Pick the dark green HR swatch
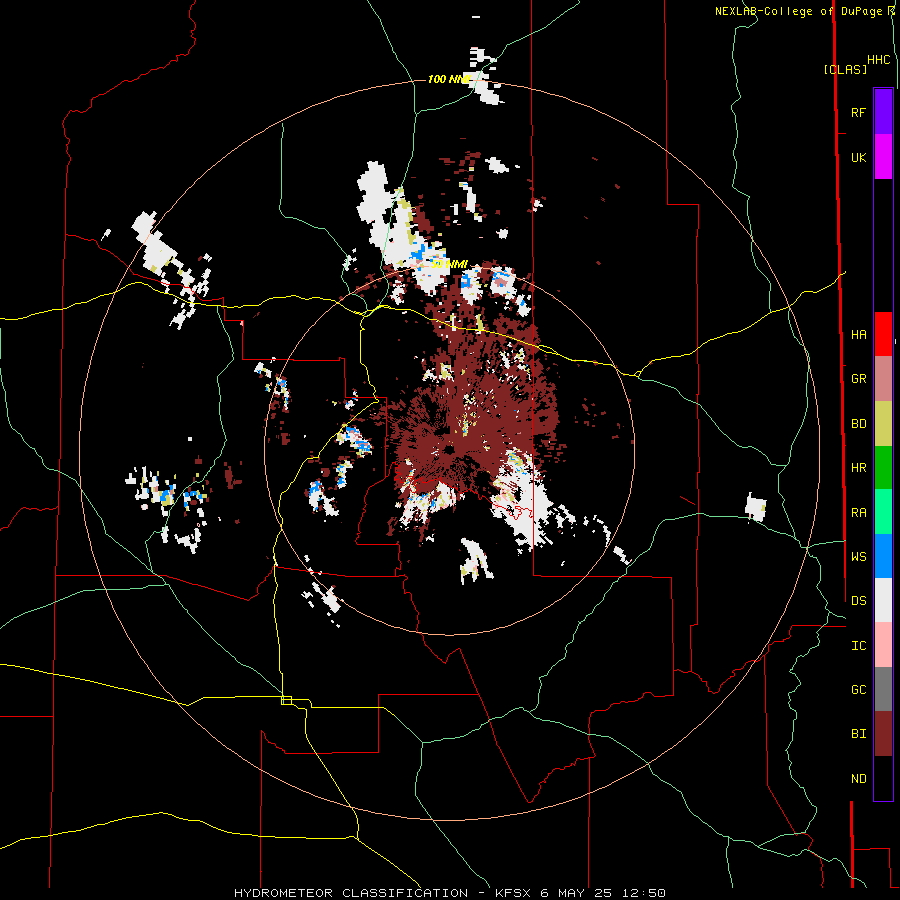Image resolution: width=900 pixels, height=900 pixels. click(883, 468)
